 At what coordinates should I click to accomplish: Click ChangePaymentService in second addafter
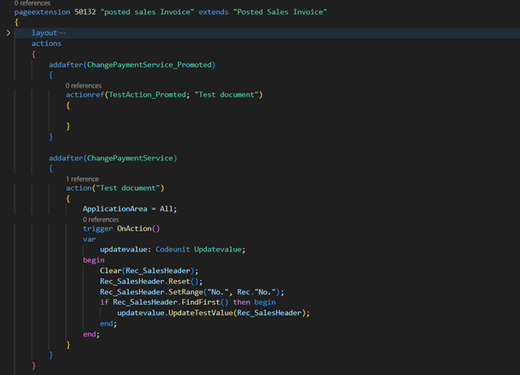click(x=130, y=158)
